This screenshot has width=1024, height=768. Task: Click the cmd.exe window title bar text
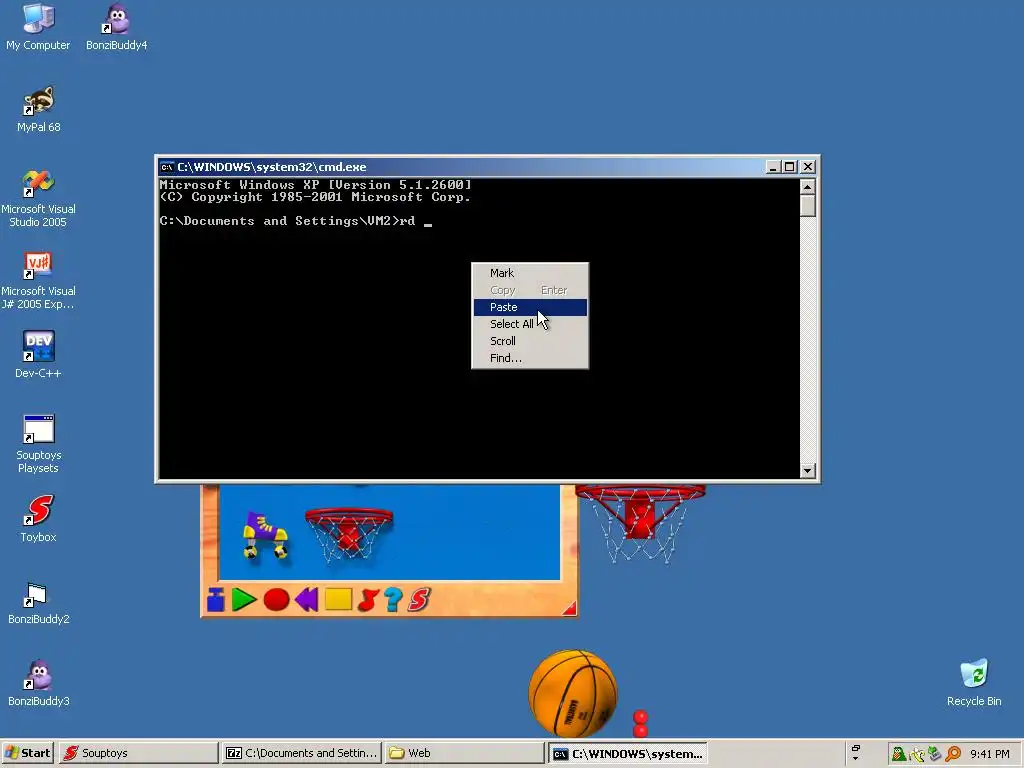(x=272, y=167)
